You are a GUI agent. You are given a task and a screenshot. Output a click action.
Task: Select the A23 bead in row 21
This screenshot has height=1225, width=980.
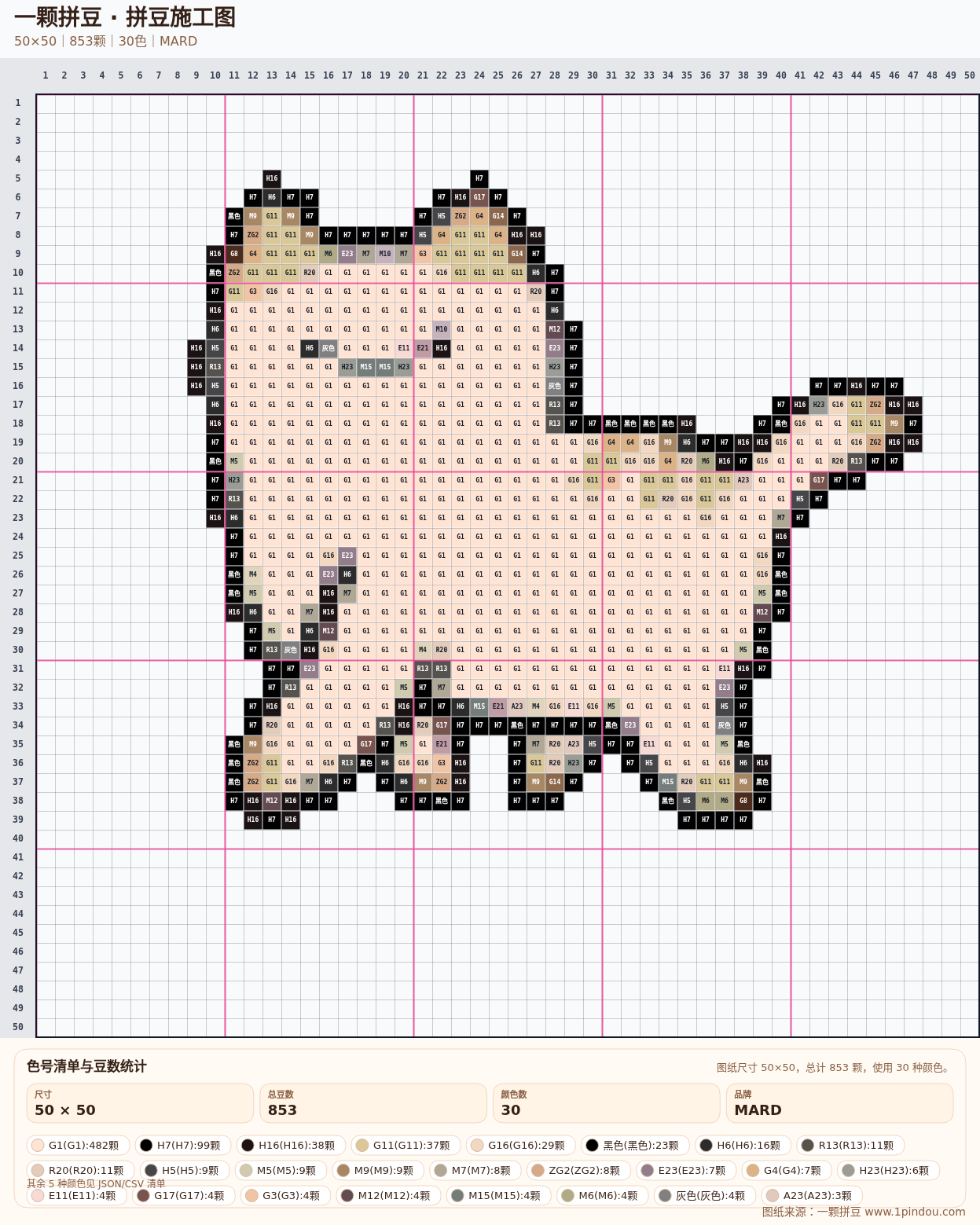click(x=743, y=480)
